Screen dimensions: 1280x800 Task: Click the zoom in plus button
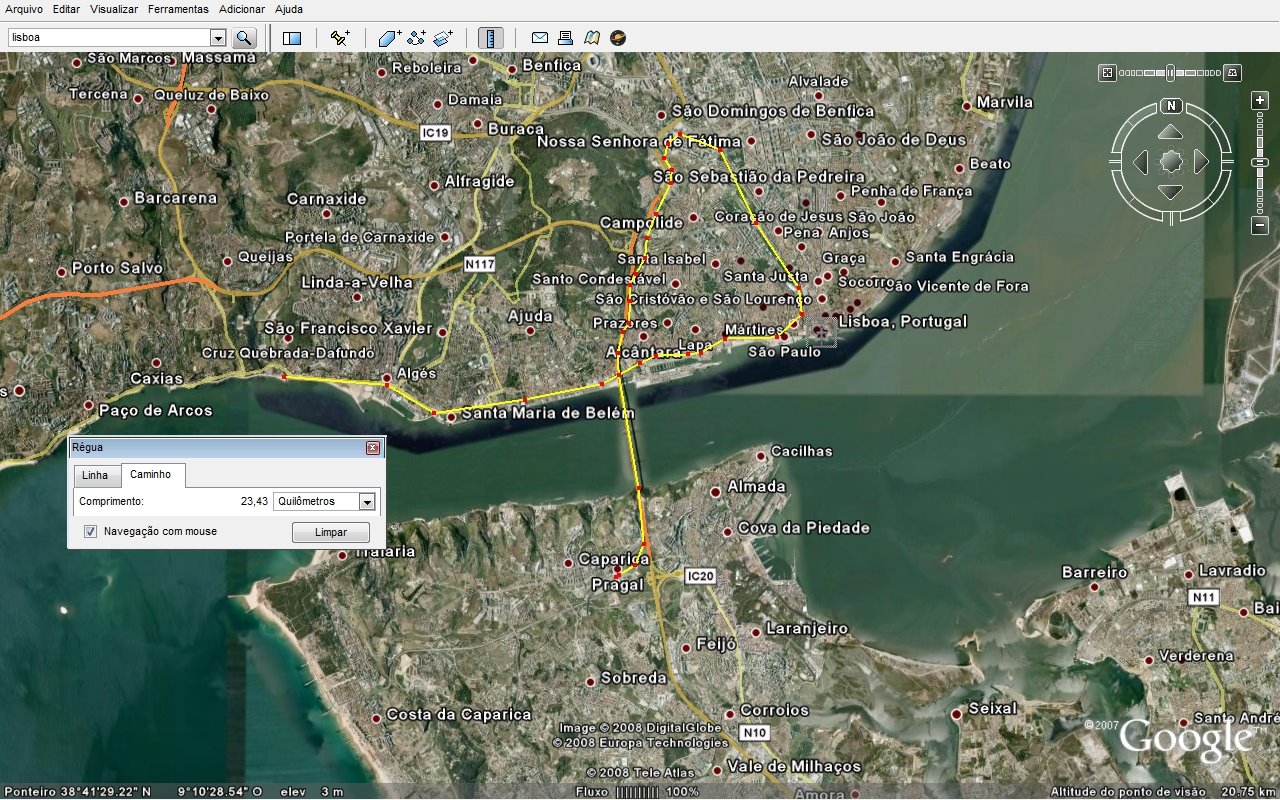tap(1260, 100)
